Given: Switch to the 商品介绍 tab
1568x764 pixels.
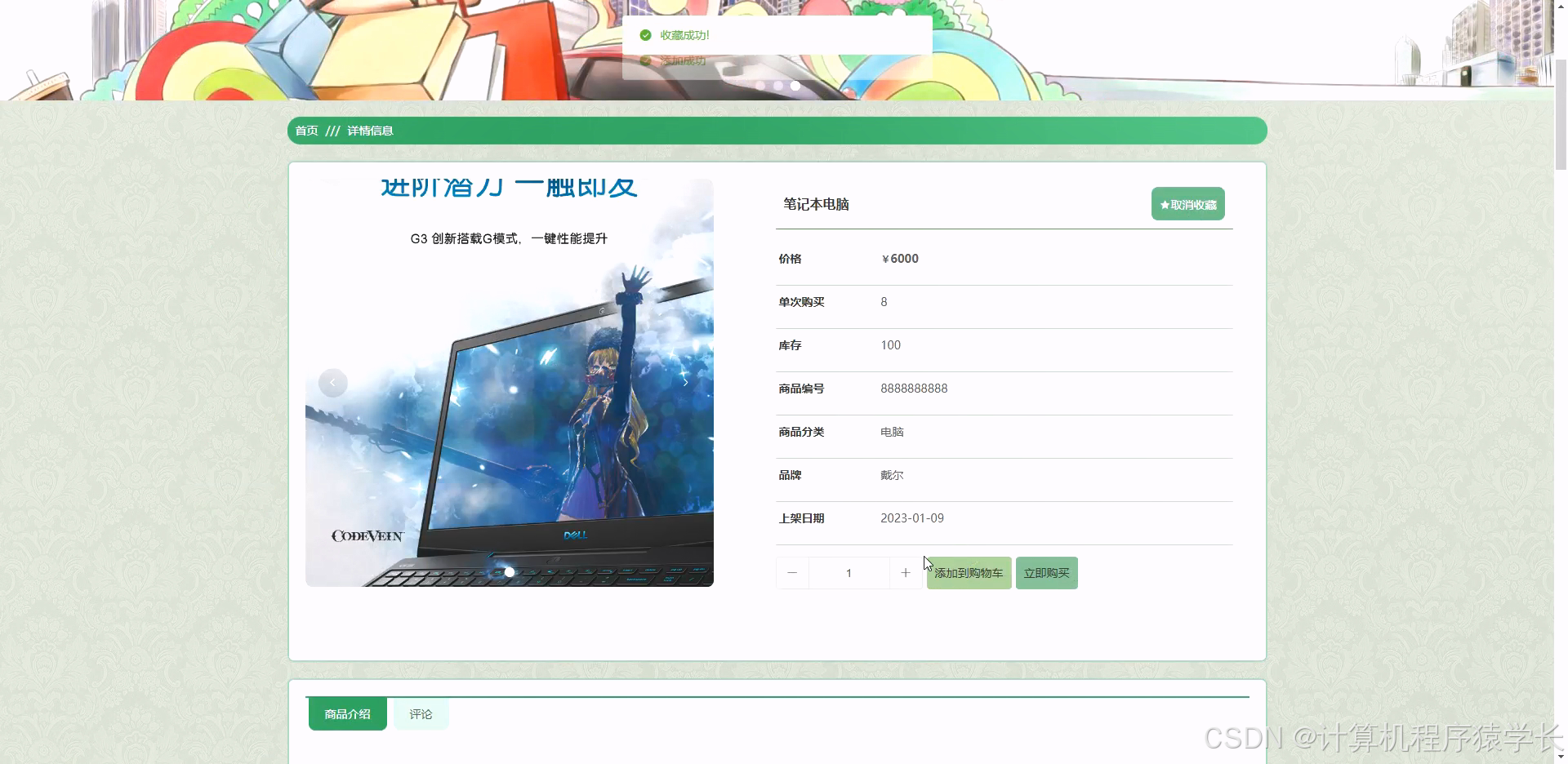Looking at the screenshot, I should pyautogui.click(x=347, y=713).
